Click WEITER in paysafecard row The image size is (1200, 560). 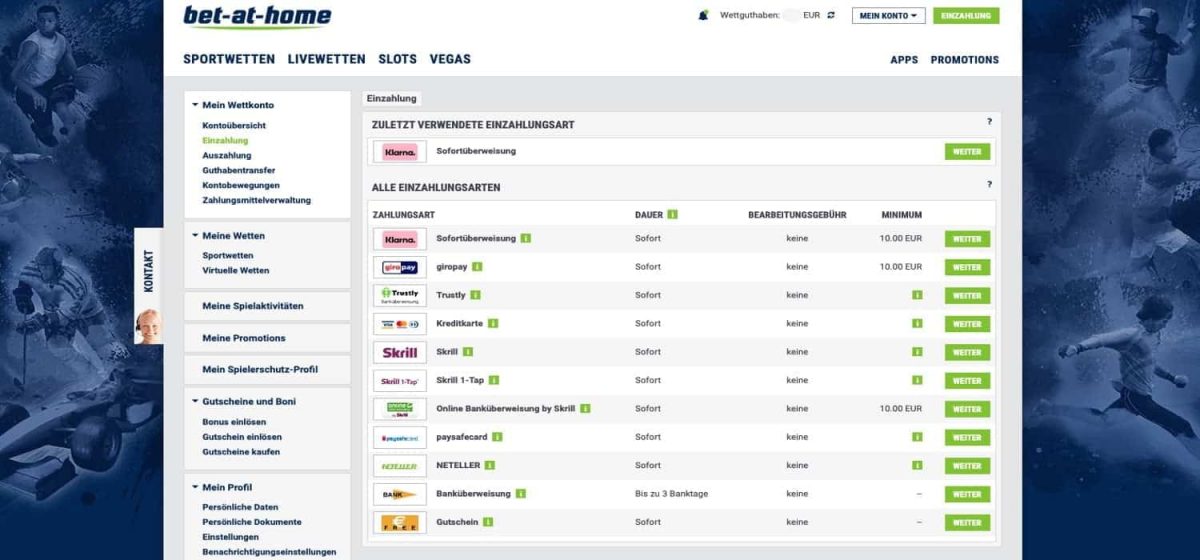[x=967, y=437]
